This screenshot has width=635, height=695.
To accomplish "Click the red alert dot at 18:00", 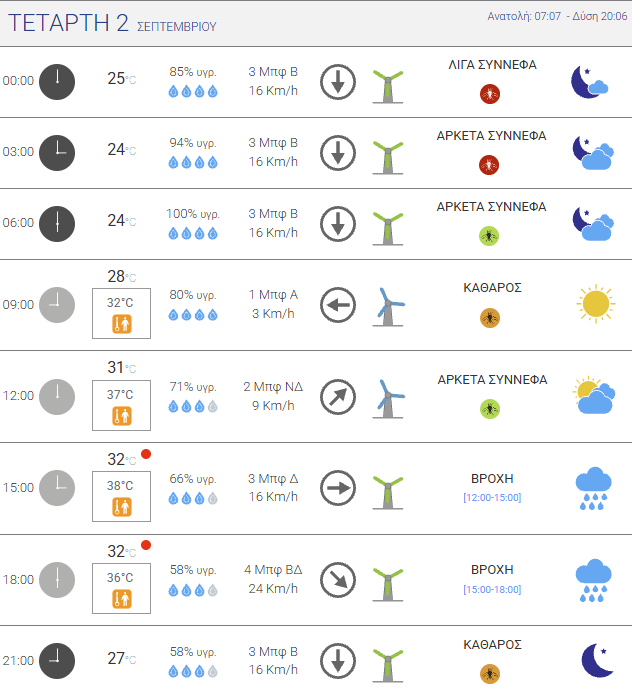I will tap(146, 545).
